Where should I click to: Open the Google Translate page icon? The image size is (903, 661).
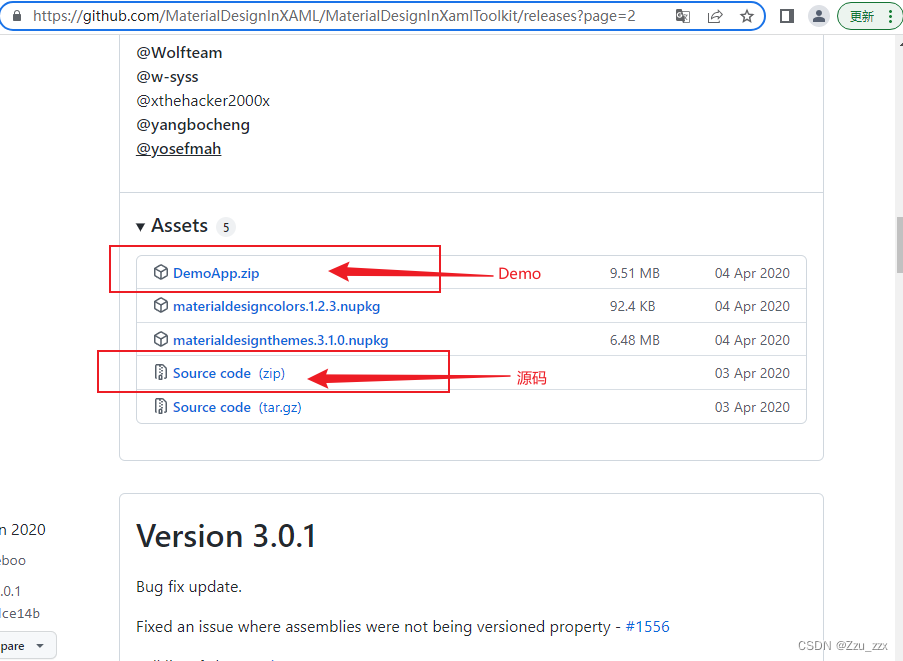click(682, 16)
